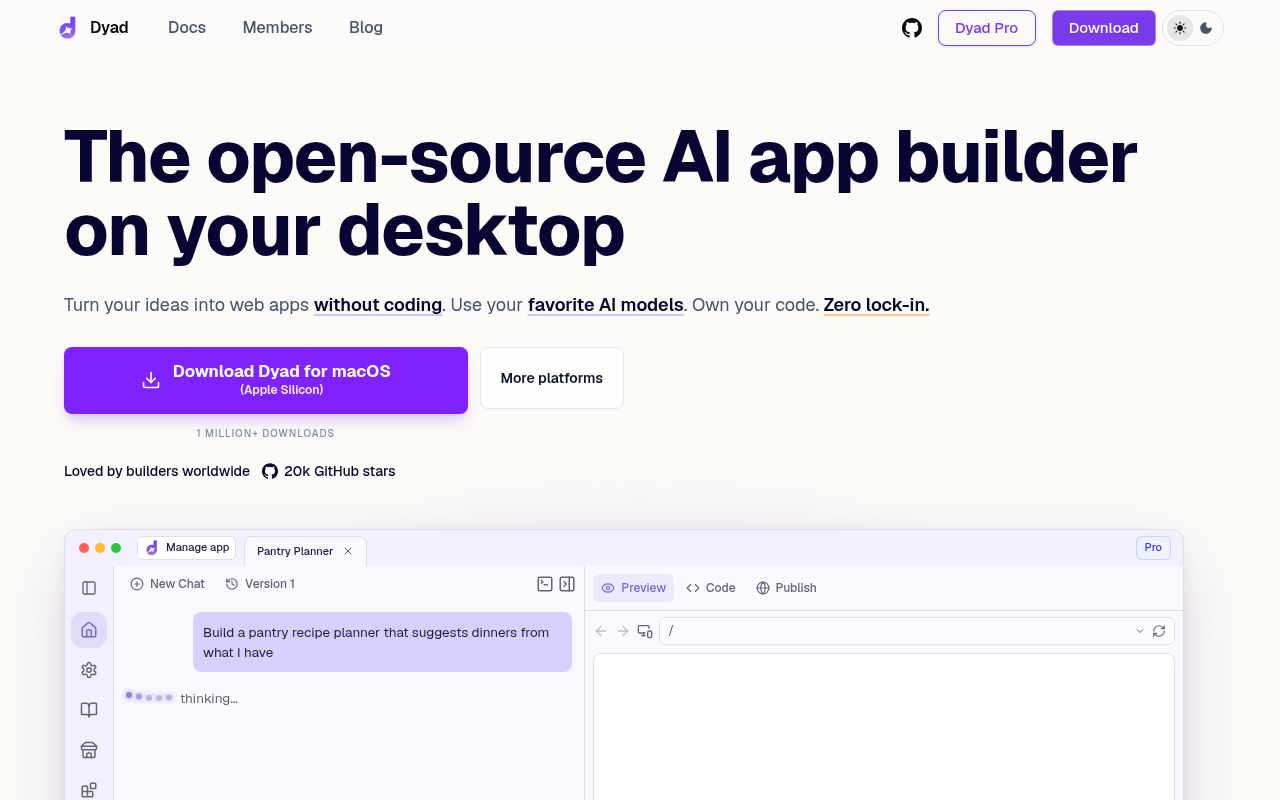This screenshot has width=1280, height=800.
Task: Select the Home icon in the app sidebar
Action: click(x=89, y=630)
